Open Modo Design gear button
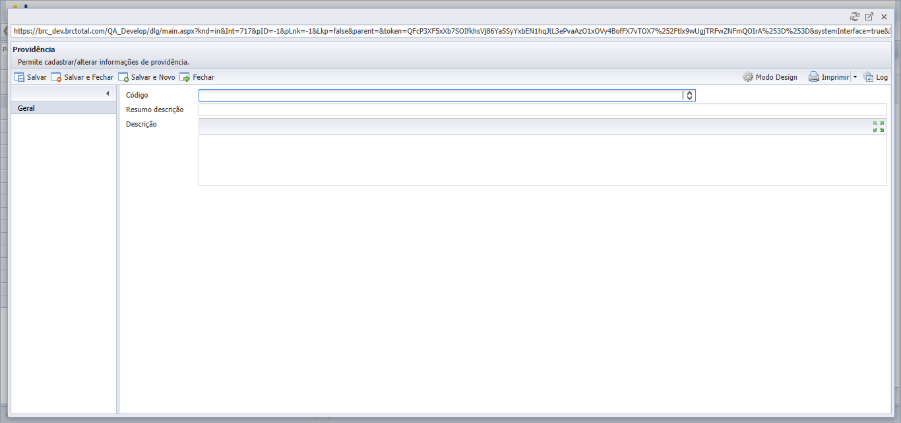This screenshot has height=423, width=901. [770, 77]
